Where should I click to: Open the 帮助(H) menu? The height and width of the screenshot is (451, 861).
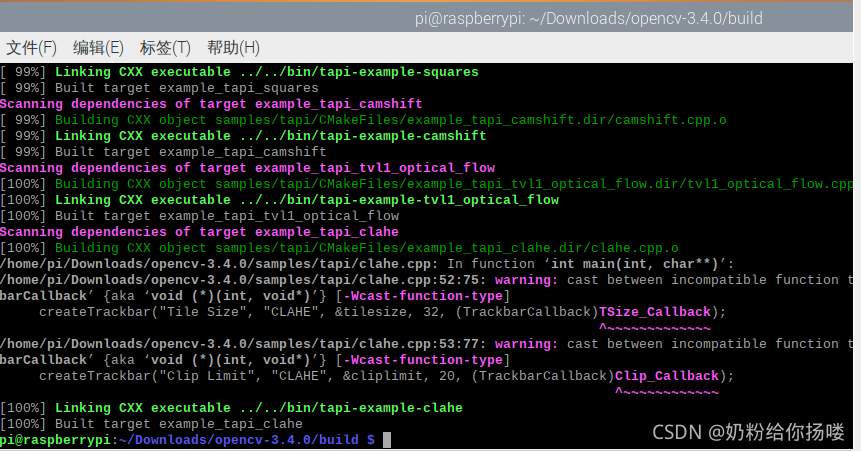[233, 48]
